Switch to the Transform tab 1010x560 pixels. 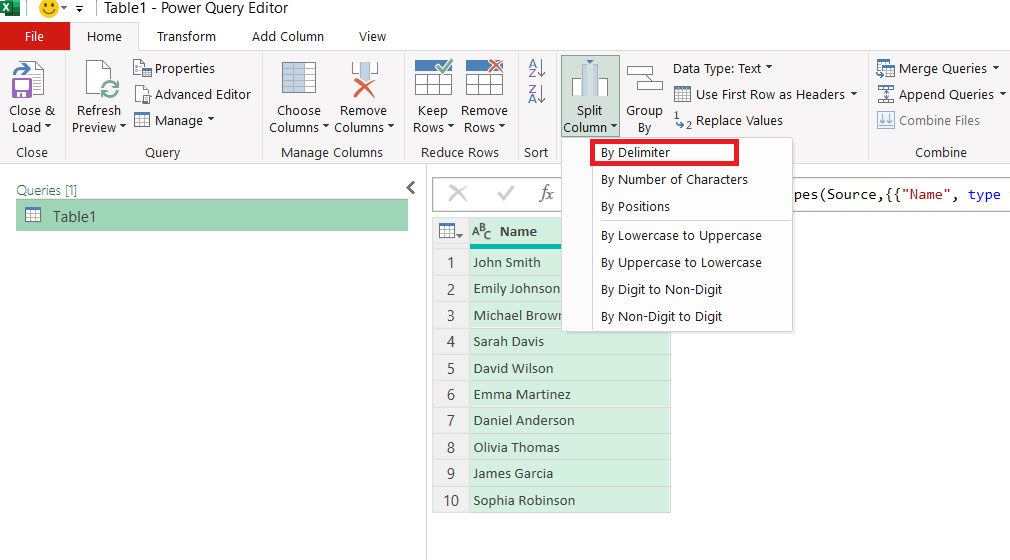click(186, 37)
